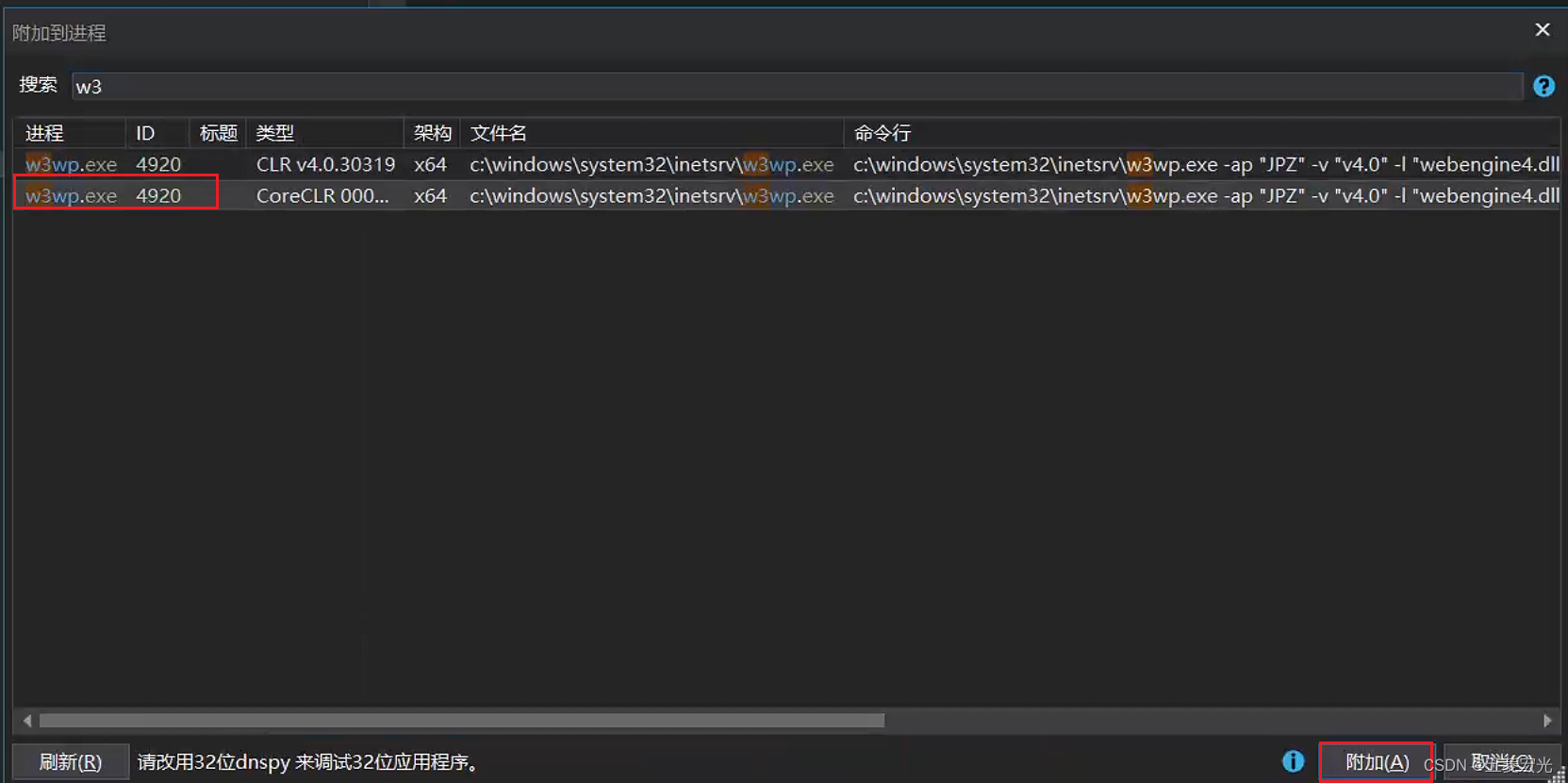Click the CoreCLR 000... type cell
The height and width of the screenshot is (783, 1568).
coord(322,195)
